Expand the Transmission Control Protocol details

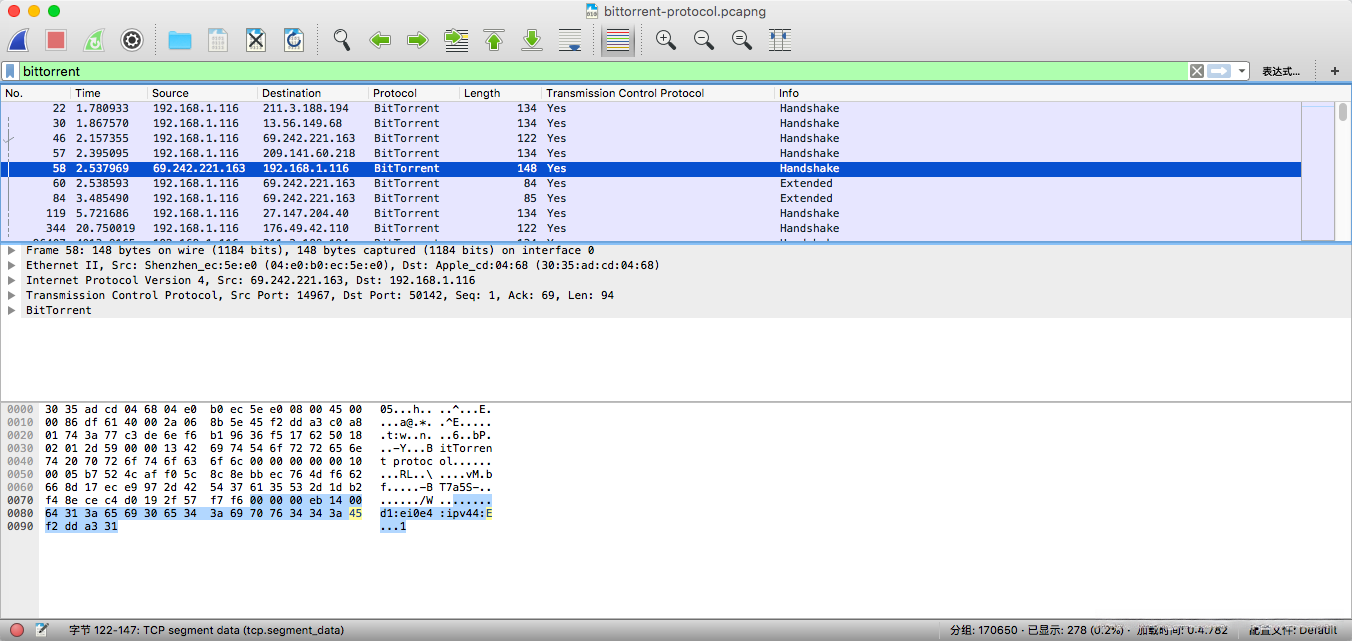tap(12, 296)
